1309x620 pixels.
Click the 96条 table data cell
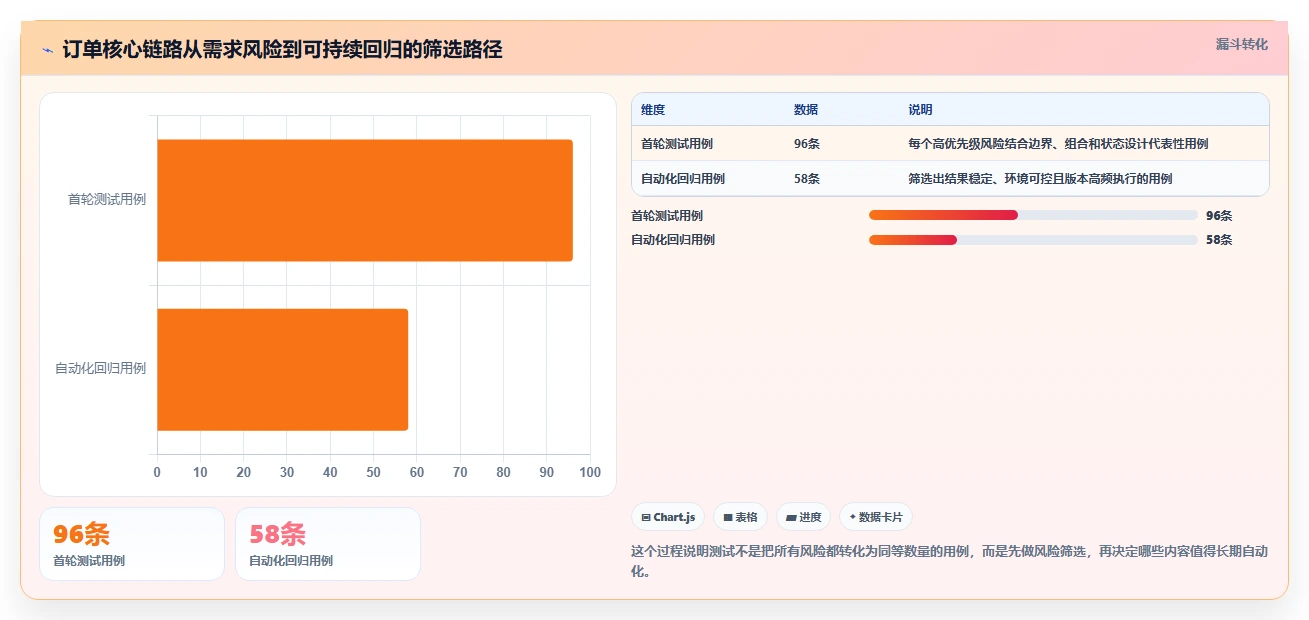[x=807, y=144]
